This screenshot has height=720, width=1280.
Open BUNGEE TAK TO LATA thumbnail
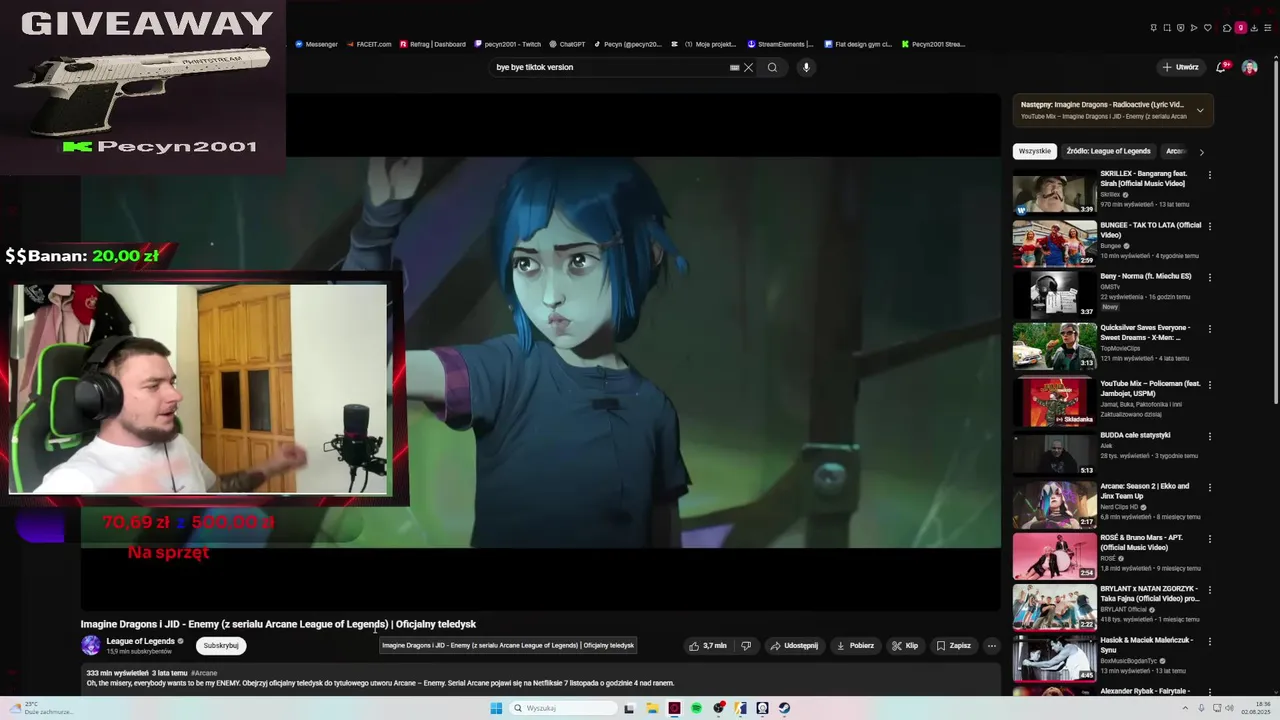point(1054,244)
